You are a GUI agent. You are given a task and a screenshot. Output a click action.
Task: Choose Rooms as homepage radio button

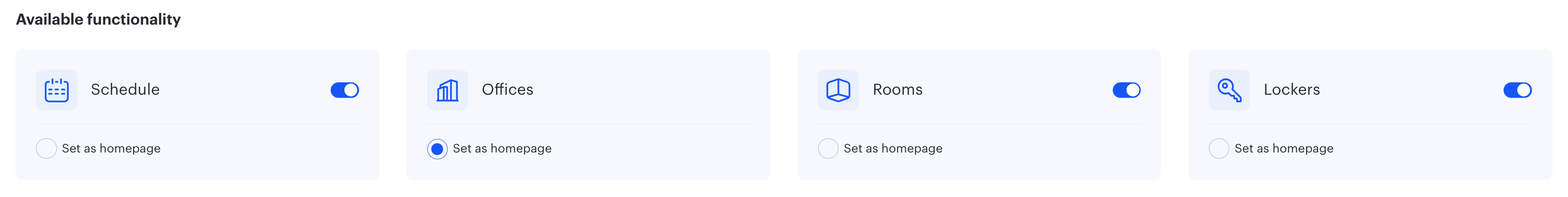point(828,148)
